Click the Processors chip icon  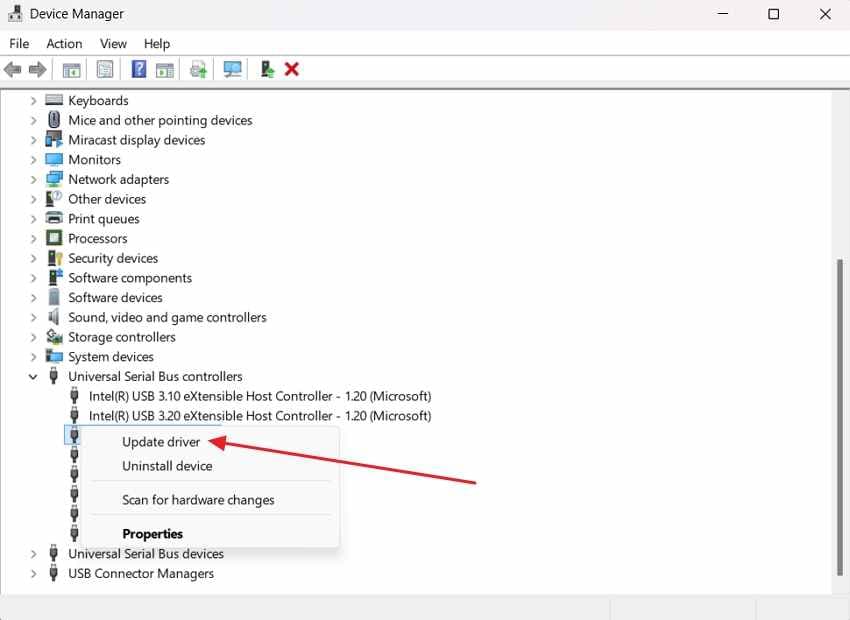pos(54,237)
